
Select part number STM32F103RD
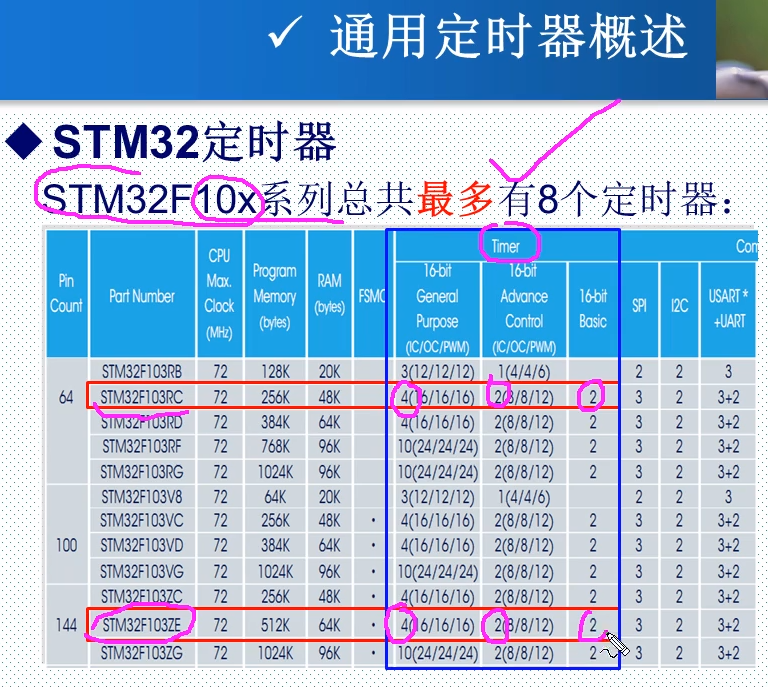point(142,422)
